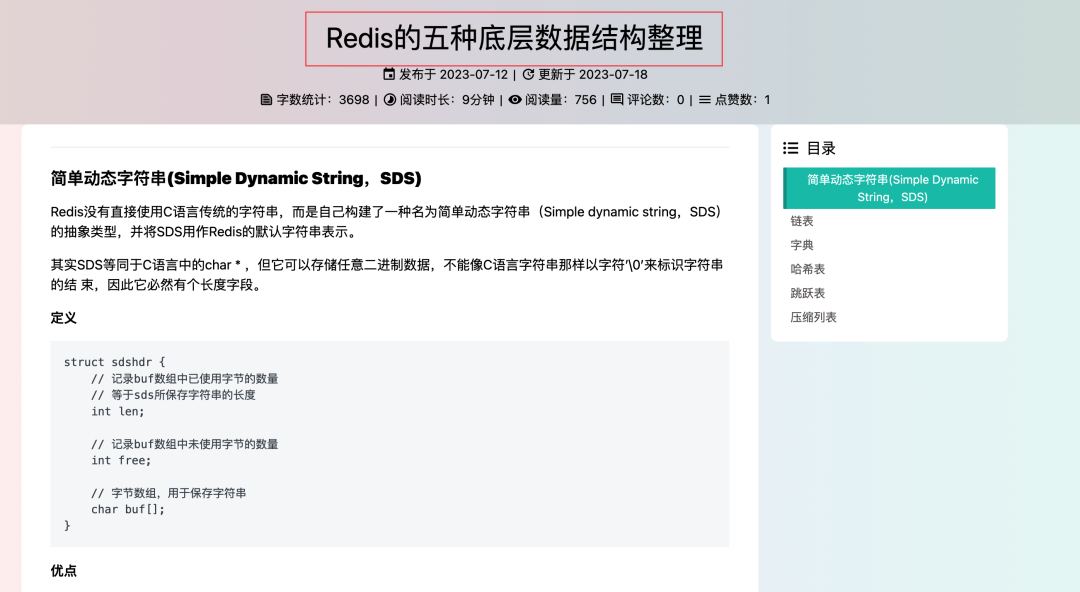Click the 定义 subheading
Image resolution: width=1080 pixels, height=592 pixels.
point(63,318)
